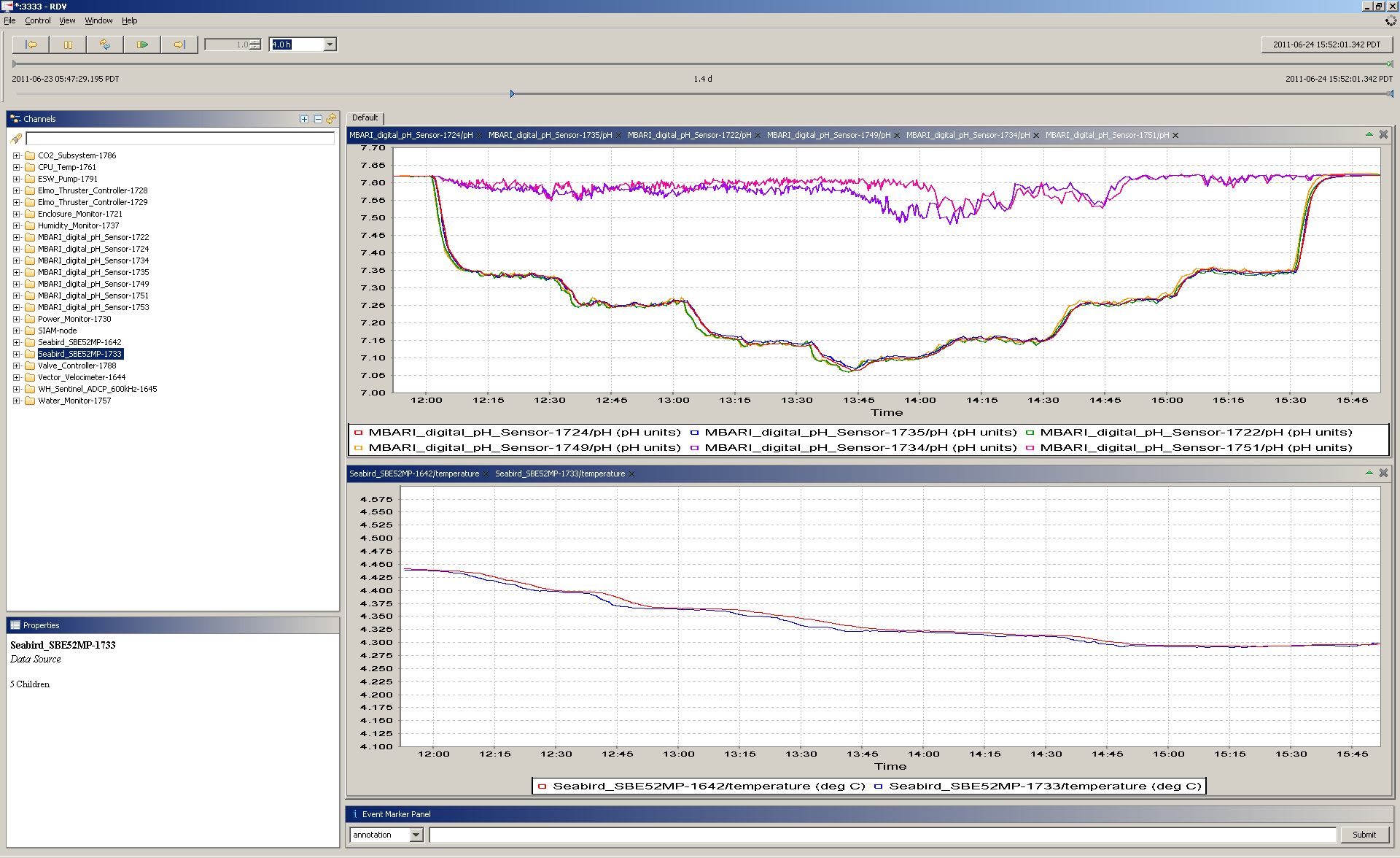This screenshot has width=1400, height=858.
Task: Click the blue zoom range start handle
Action: tap(512, 94)
